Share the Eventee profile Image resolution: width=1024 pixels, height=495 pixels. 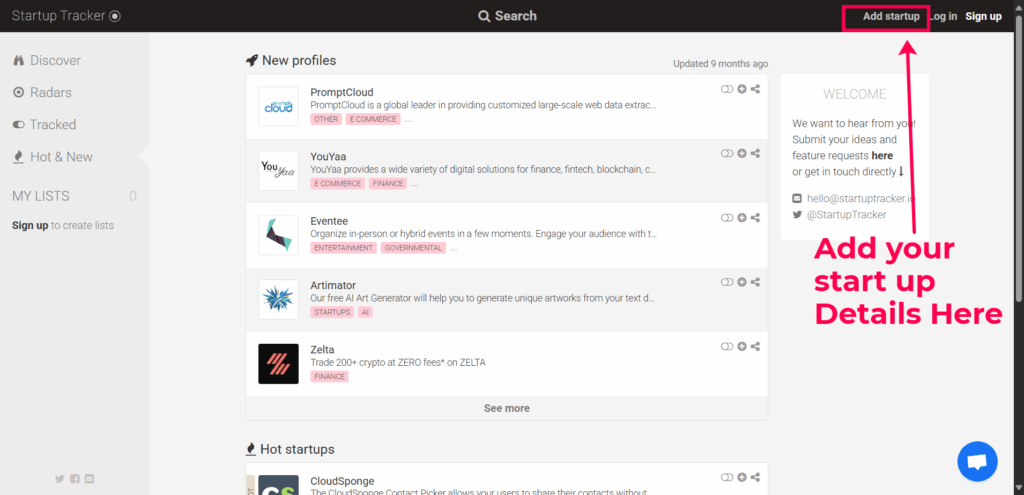click(755, 218)
